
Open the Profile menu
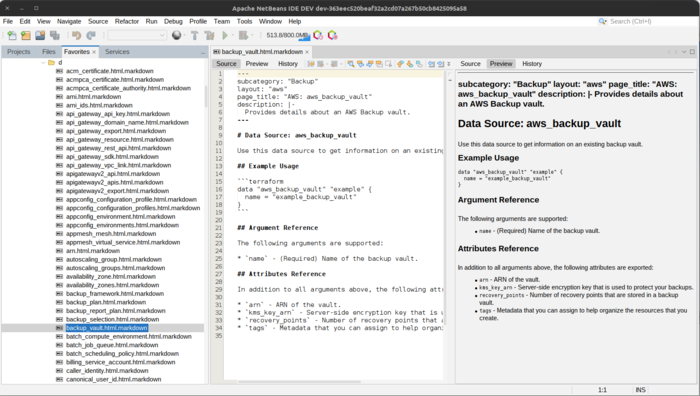click(198, 21)
